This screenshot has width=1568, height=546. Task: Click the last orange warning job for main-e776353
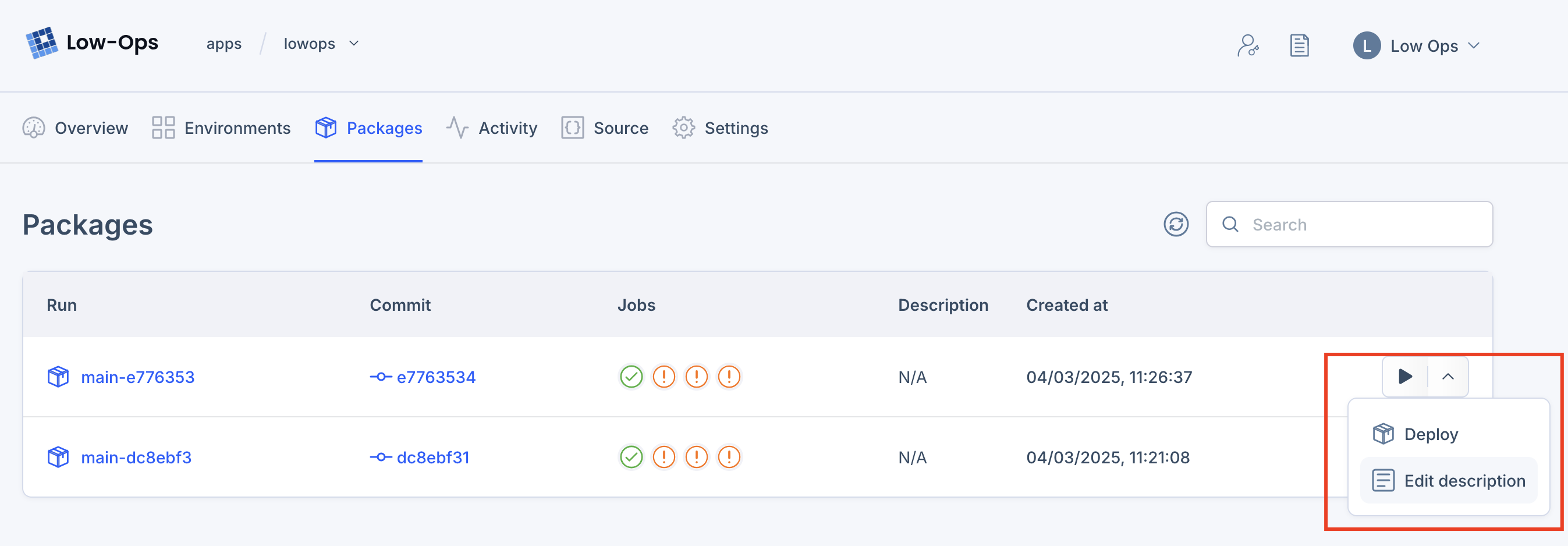click(x=729, y=377)
